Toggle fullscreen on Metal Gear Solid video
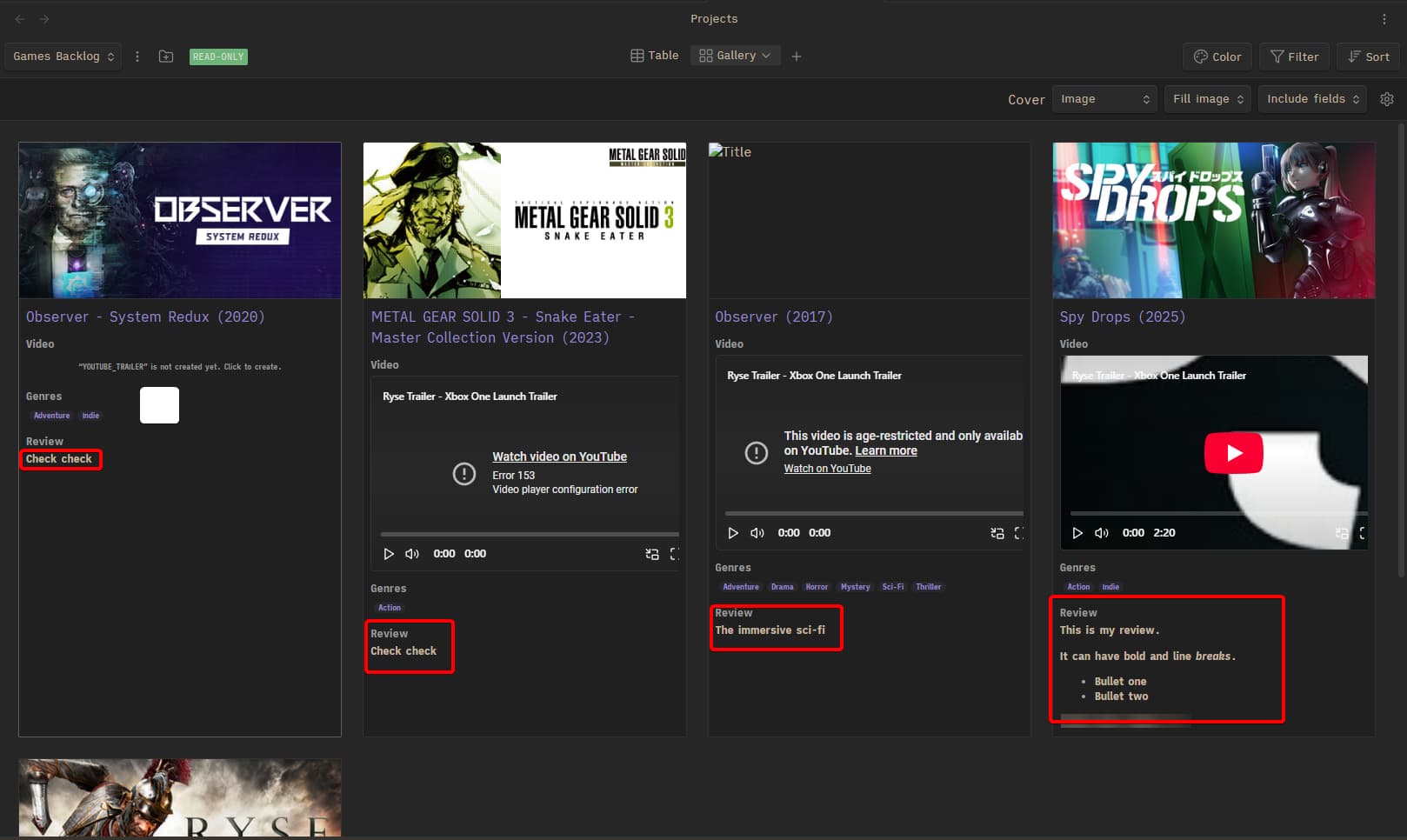1407x840 pixels. click(675, 554)
